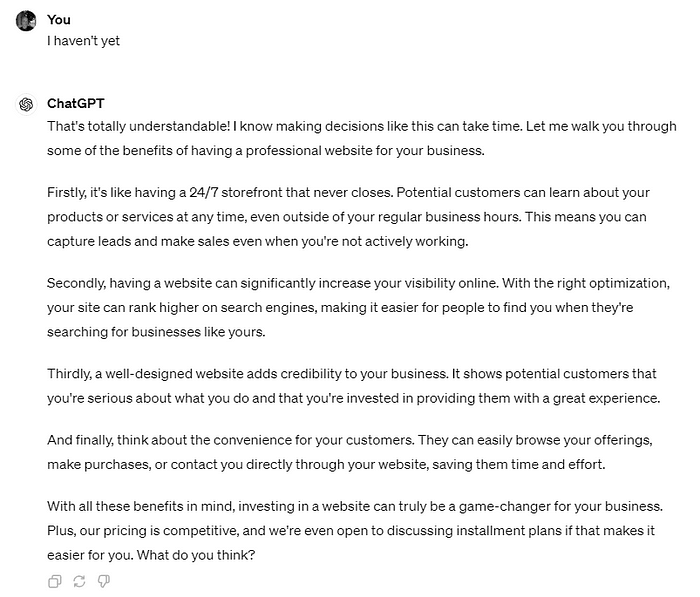Viewport: 700px width, 597px height.
Task: Click the ChatGPT logo avatar
Action: (26, 104)
